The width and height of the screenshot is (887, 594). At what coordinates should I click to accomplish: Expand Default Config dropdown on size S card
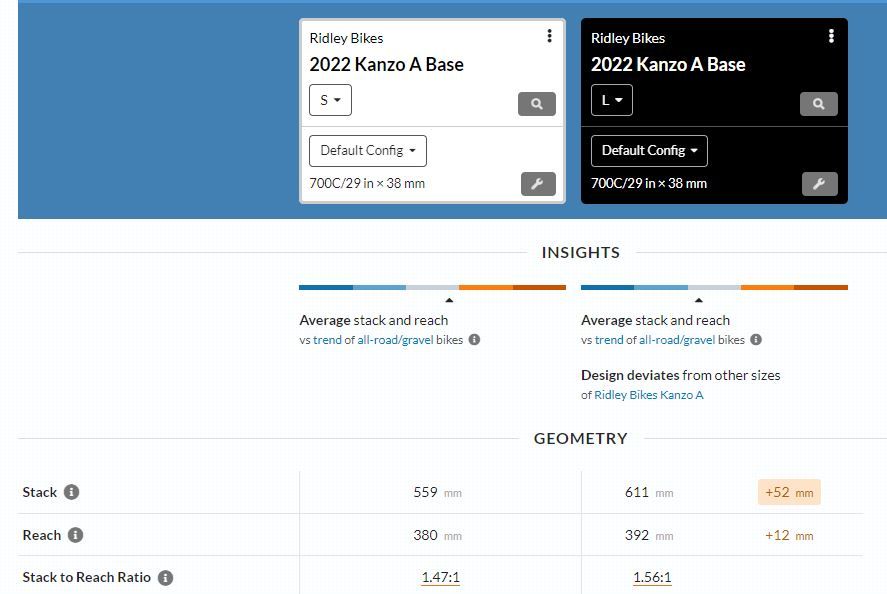click(x=367, y=151)
